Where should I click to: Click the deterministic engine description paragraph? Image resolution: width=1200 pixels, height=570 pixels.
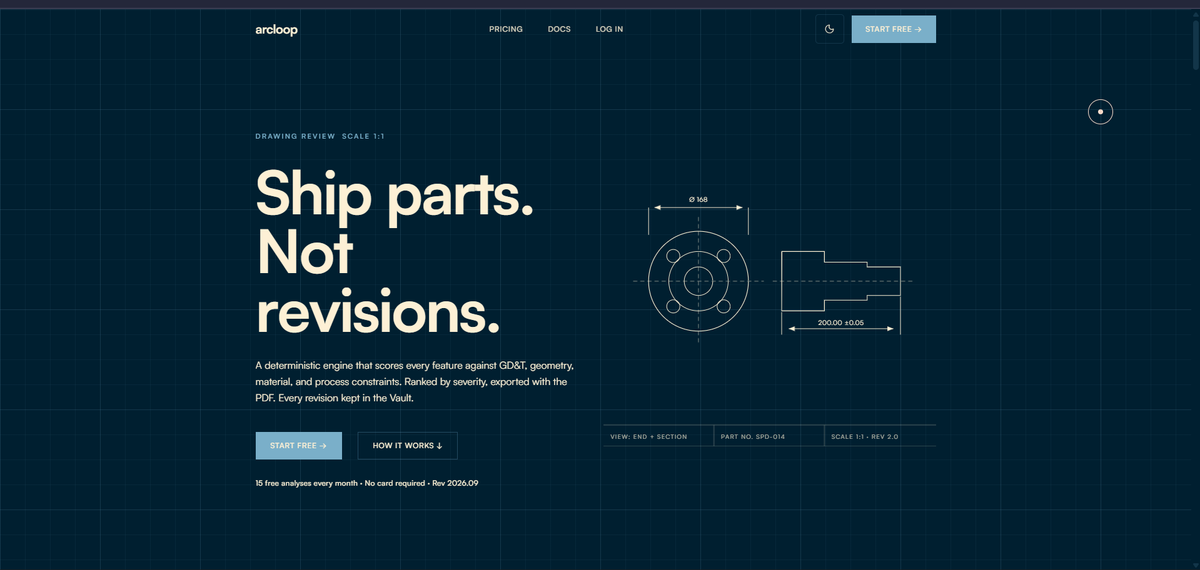[414, 382]
